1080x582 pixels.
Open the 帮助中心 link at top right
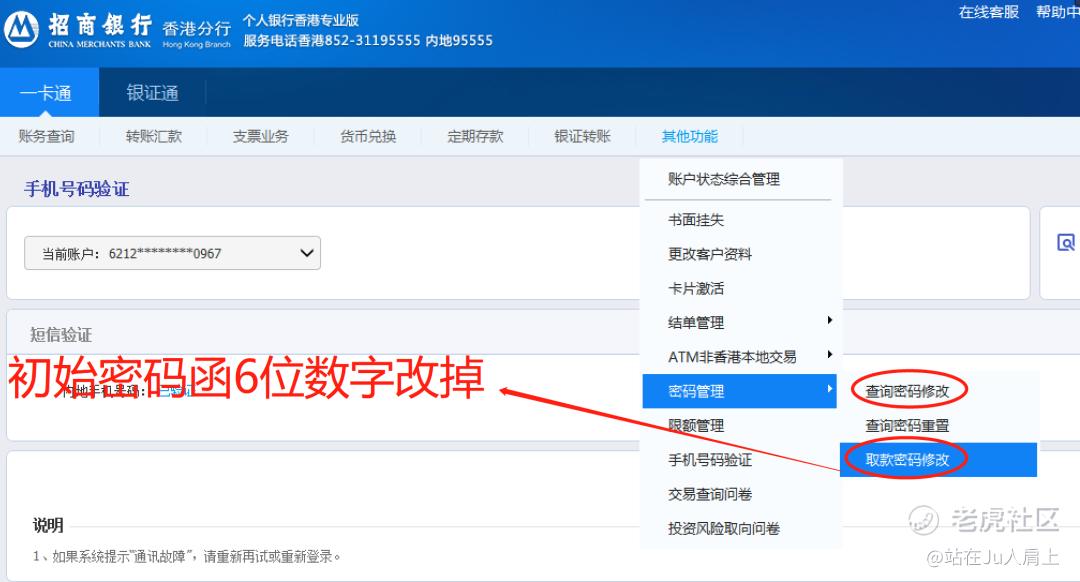coord(1058,12)
